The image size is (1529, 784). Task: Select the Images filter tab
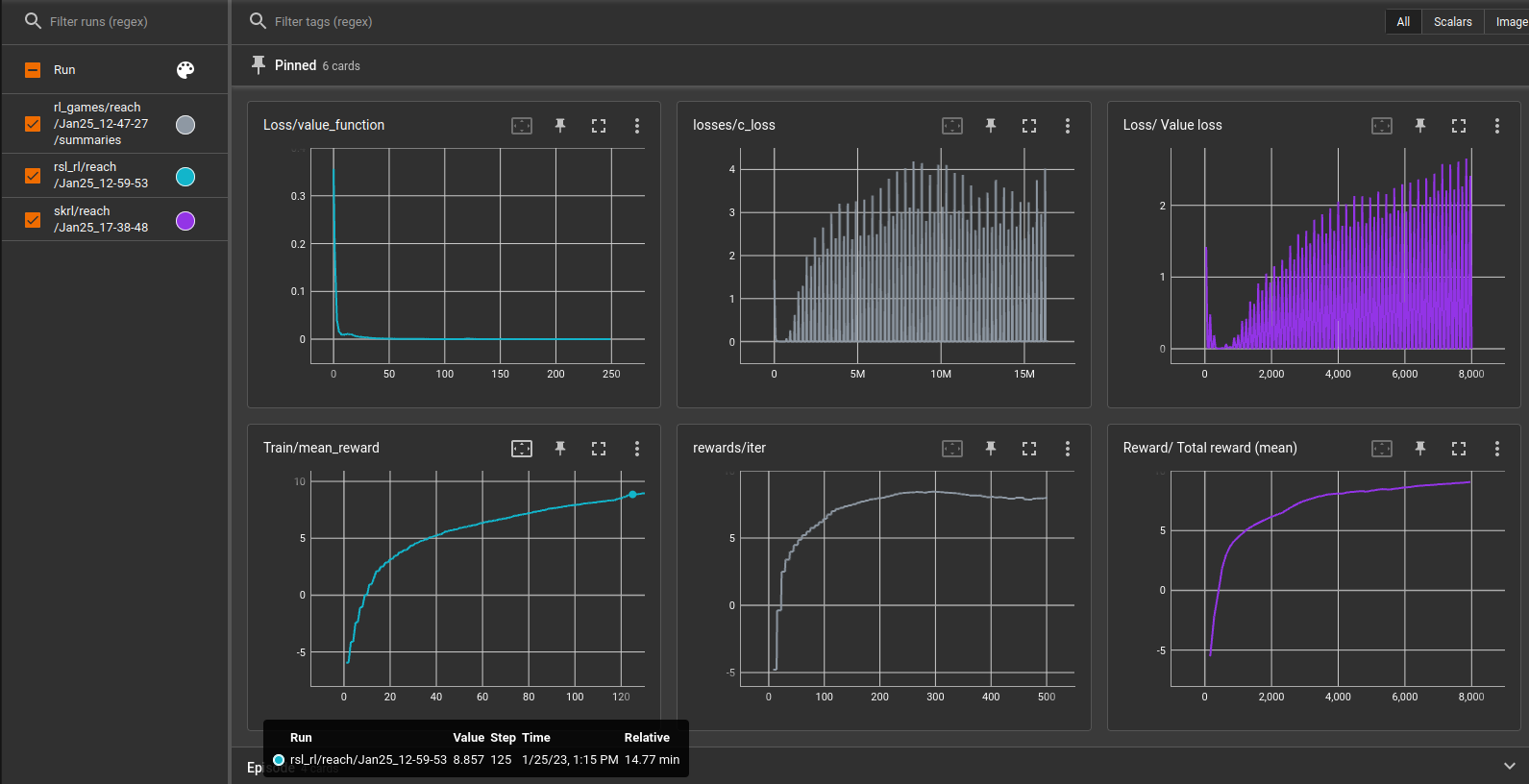point(1508,21)
